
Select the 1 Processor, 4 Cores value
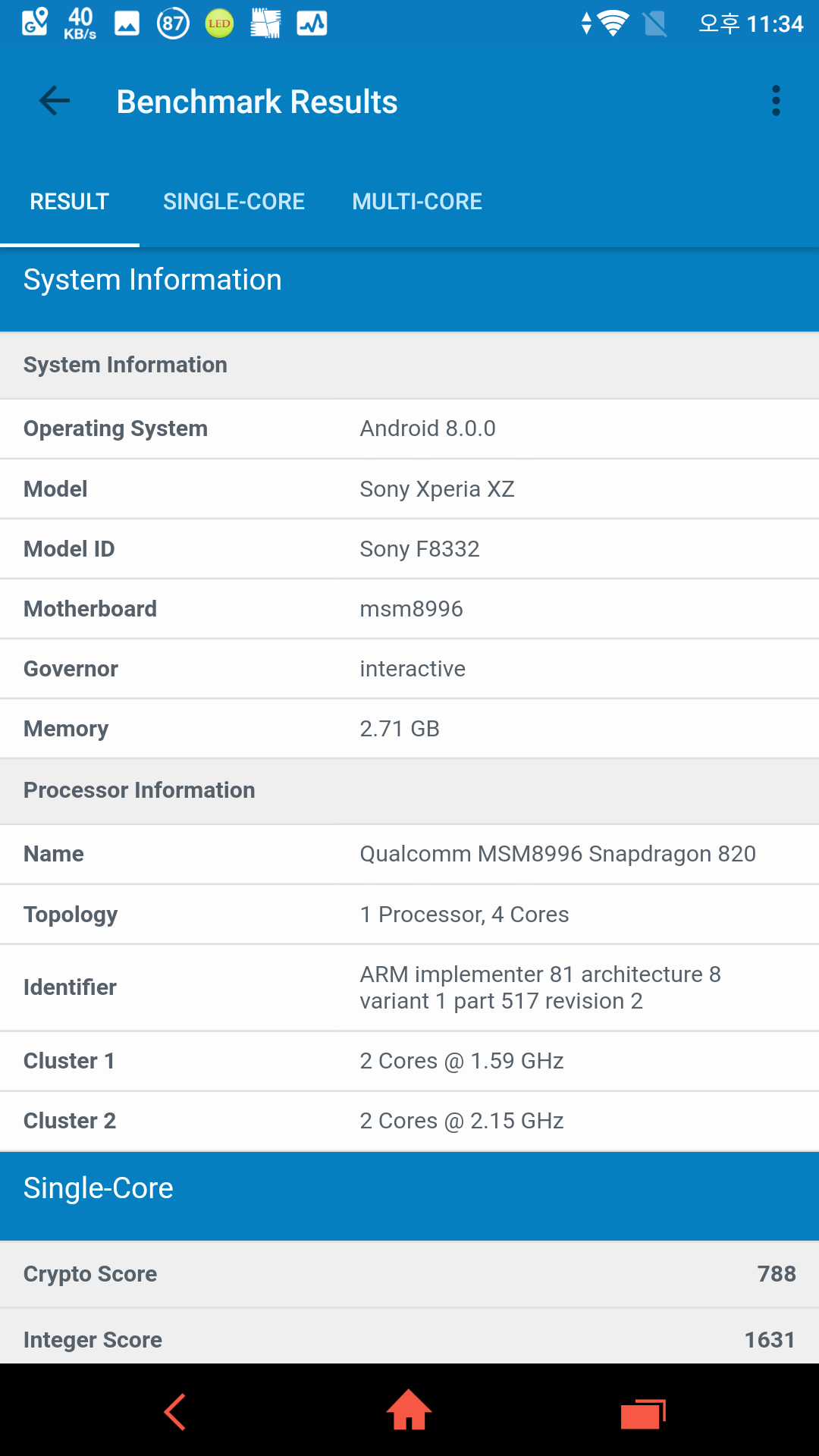464,915
